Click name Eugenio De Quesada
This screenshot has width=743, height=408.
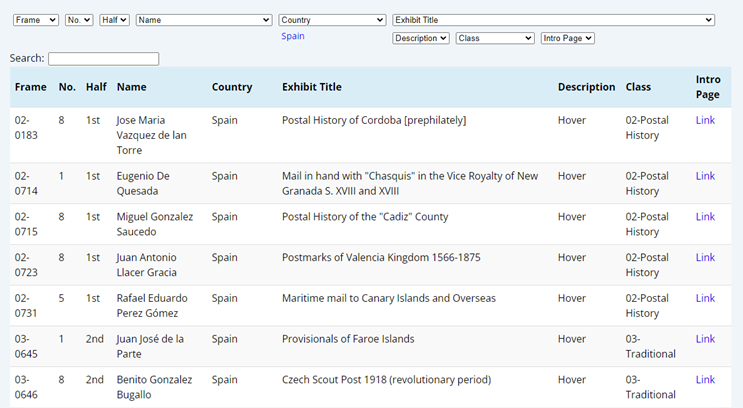coord(143,184)
